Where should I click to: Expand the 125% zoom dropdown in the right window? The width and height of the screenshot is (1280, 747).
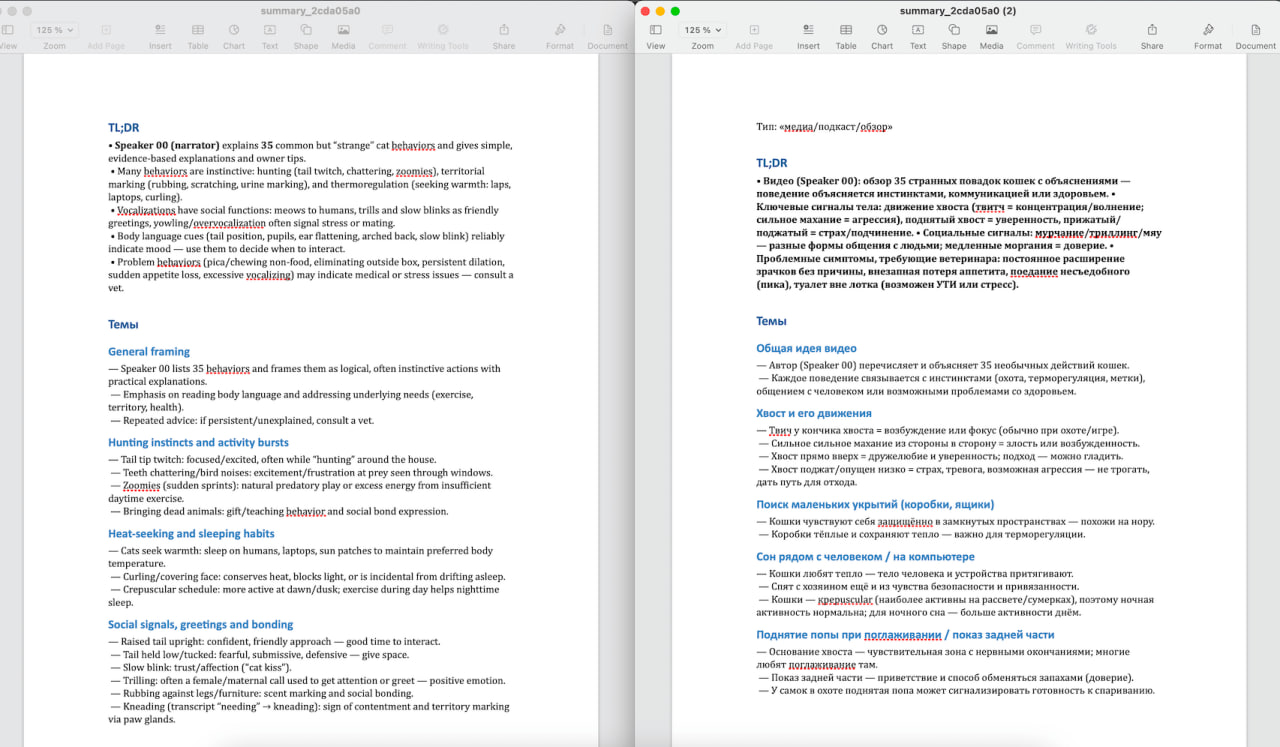point(703,30)
